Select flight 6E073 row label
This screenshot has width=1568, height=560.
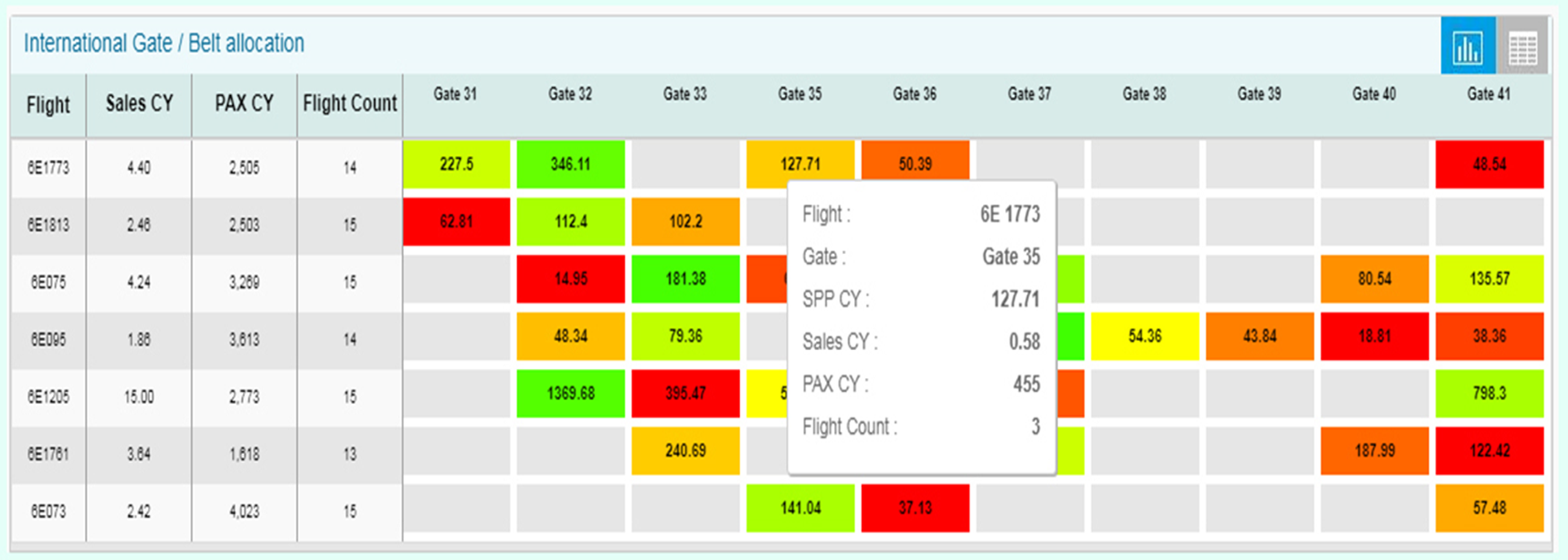[48, 512]
